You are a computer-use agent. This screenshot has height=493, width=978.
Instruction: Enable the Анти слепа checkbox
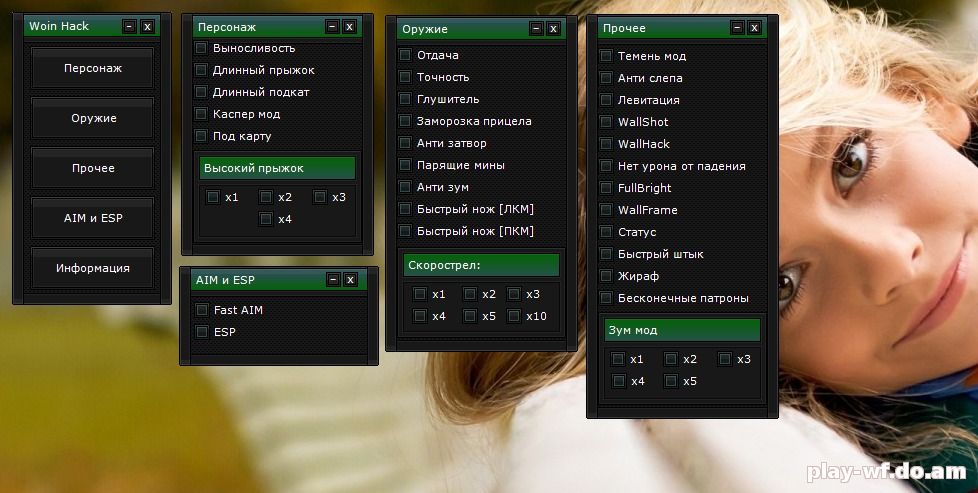click(x=606, y=78)
